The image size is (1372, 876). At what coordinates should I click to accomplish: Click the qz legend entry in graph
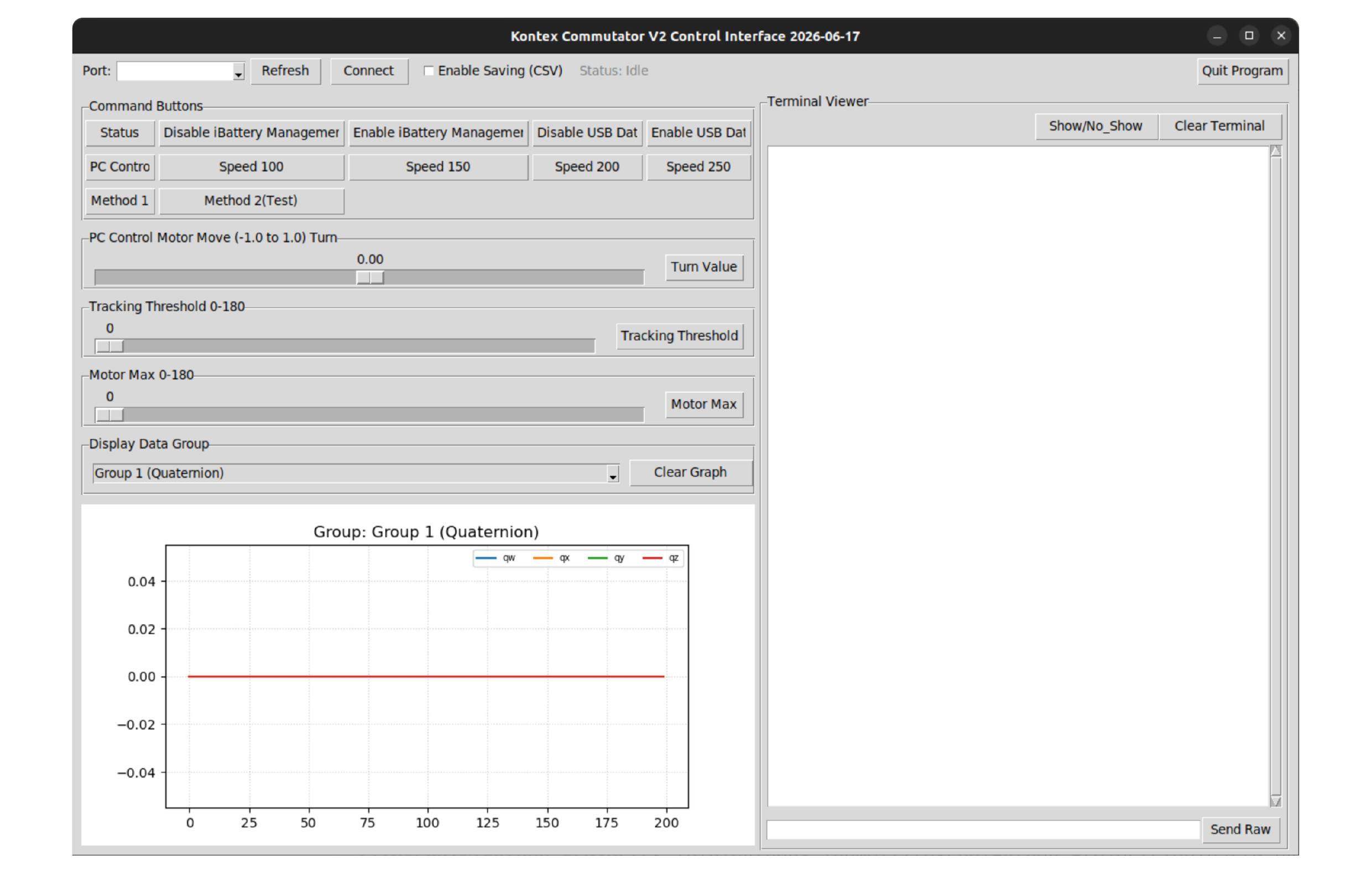click(x=660, y=559)
